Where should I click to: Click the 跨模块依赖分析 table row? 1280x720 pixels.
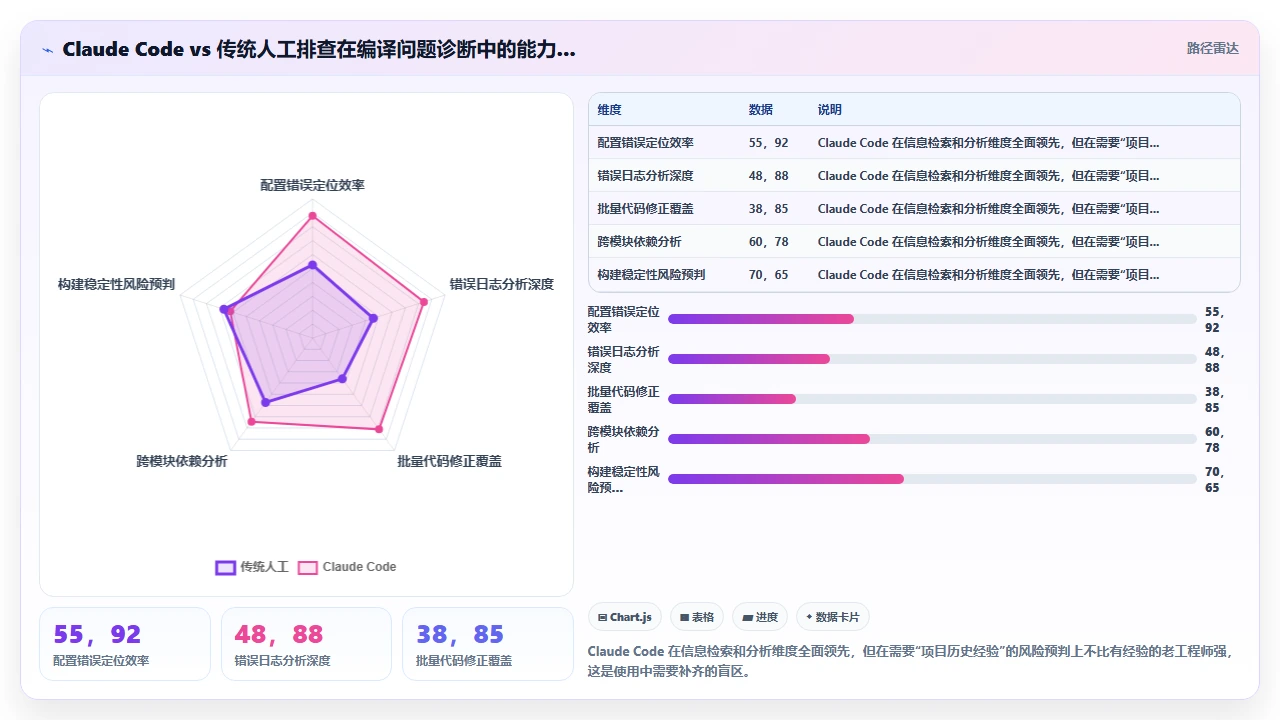click(x=914, y=242)
